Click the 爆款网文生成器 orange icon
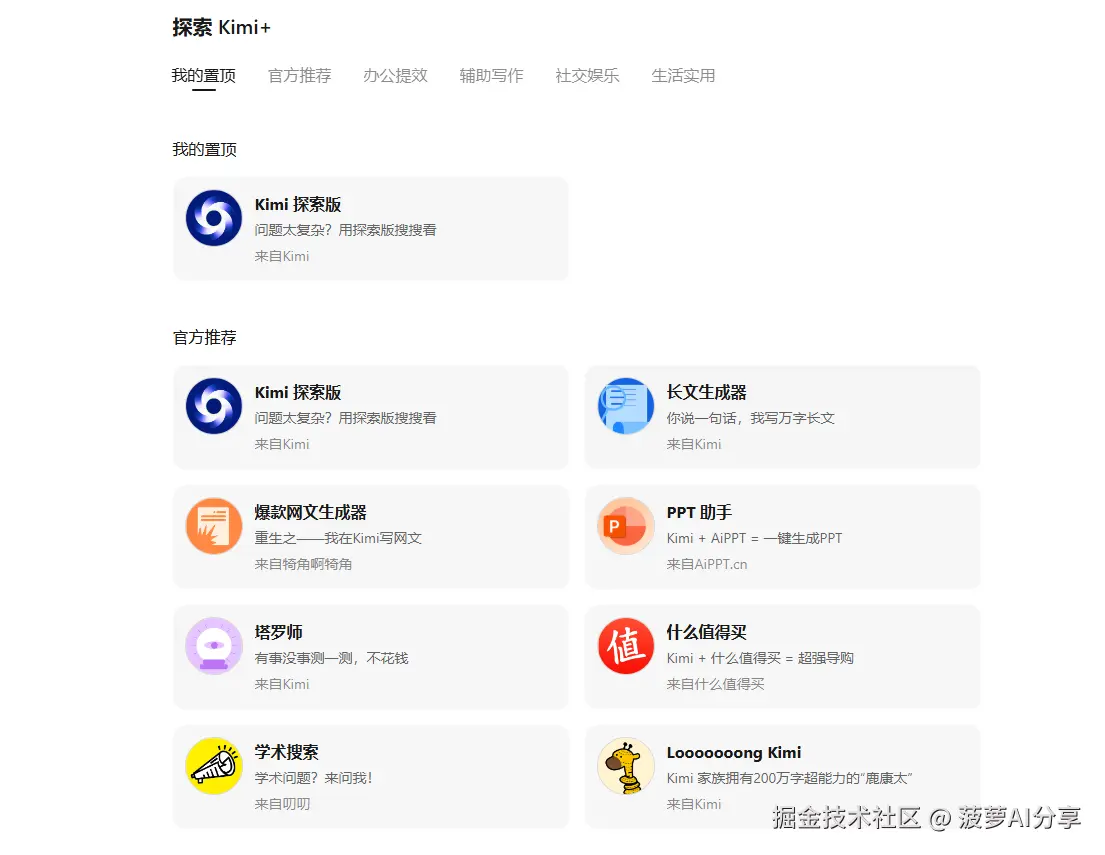Screen dimensions: 1105x855 [x=214, y=526]
